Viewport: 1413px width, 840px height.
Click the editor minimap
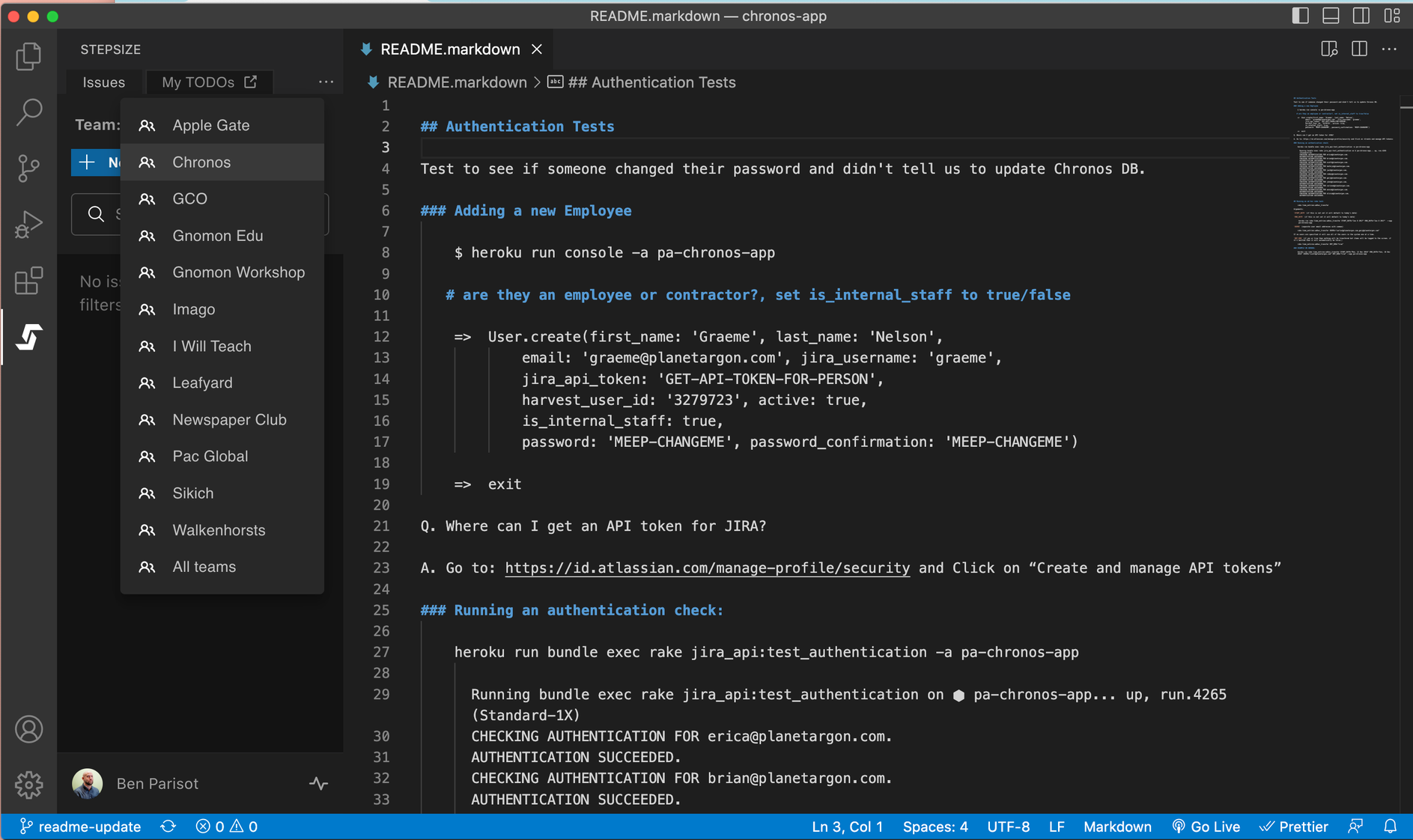click(1343, 176)
